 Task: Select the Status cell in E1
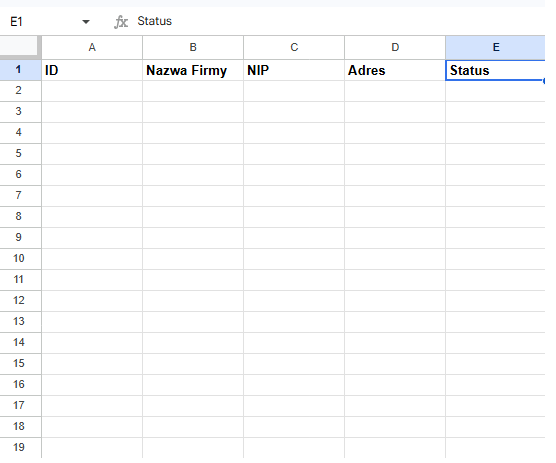coord(495,70)
